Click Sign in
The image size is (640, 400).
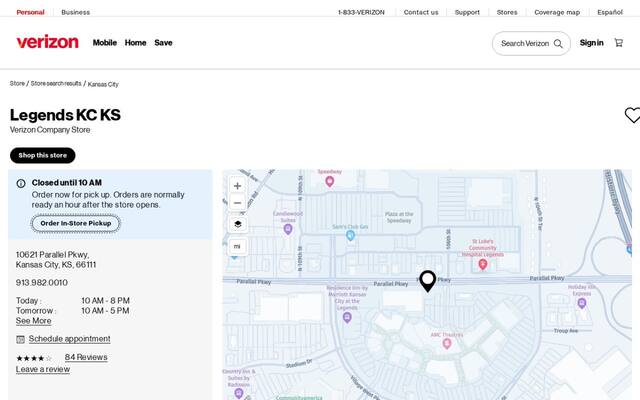click(x=591, y=42)
